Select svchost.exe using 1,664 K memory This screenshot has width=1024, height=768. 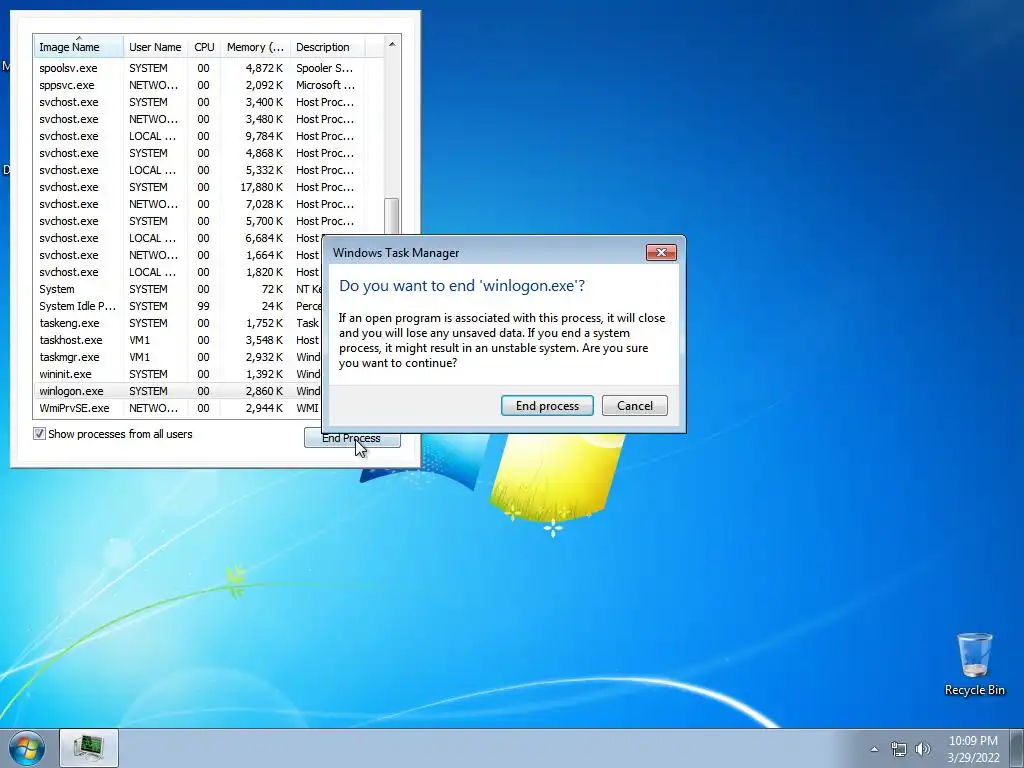pos(177,255)
